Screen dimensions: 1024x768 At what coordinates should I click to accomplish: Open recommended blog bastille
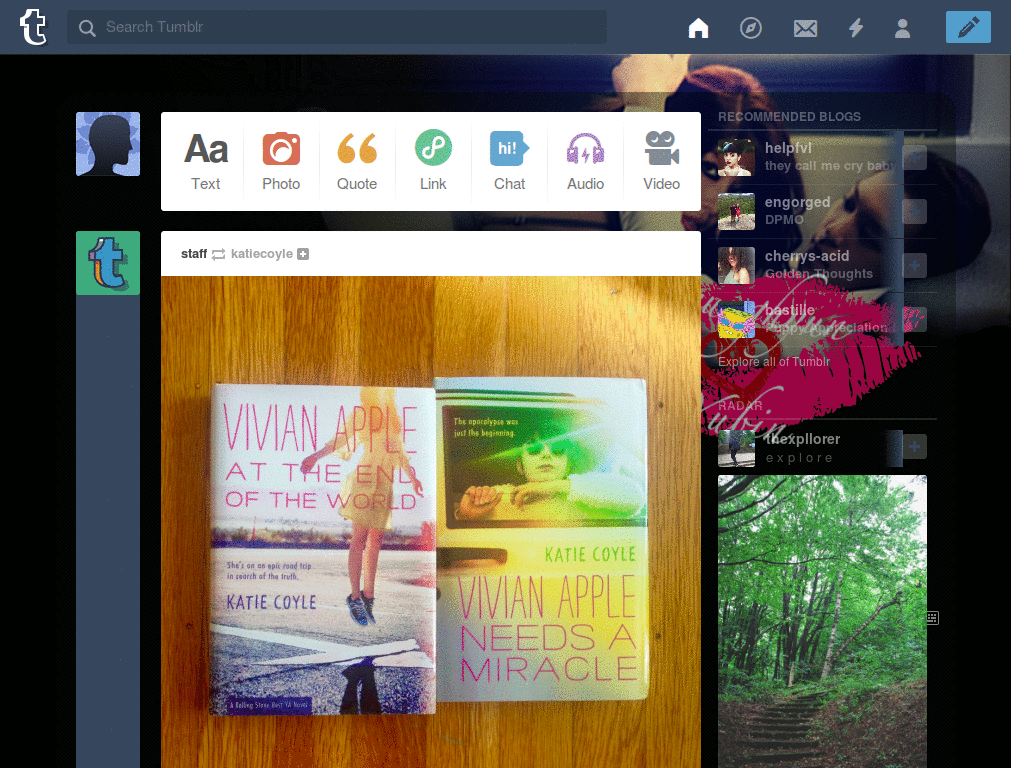pyautogui.click(x=790, y=310)
